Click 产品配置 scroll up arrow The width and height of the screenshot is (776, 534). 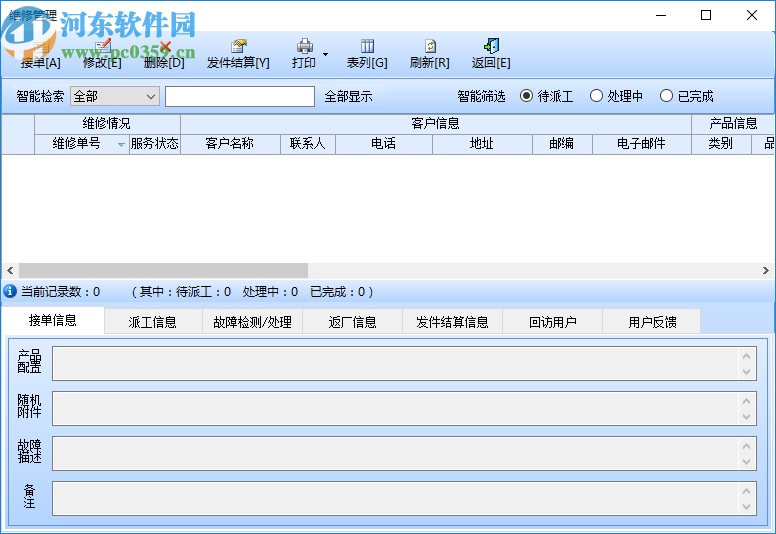(747, 356)
